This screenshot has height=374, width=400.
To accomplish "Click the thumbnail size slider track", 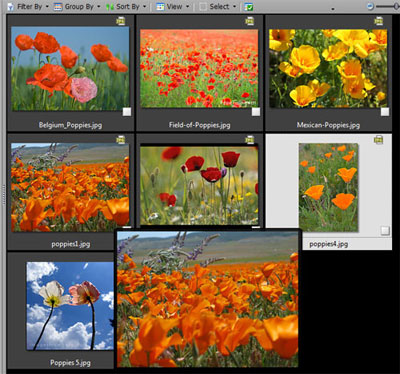I will (387, 6).
